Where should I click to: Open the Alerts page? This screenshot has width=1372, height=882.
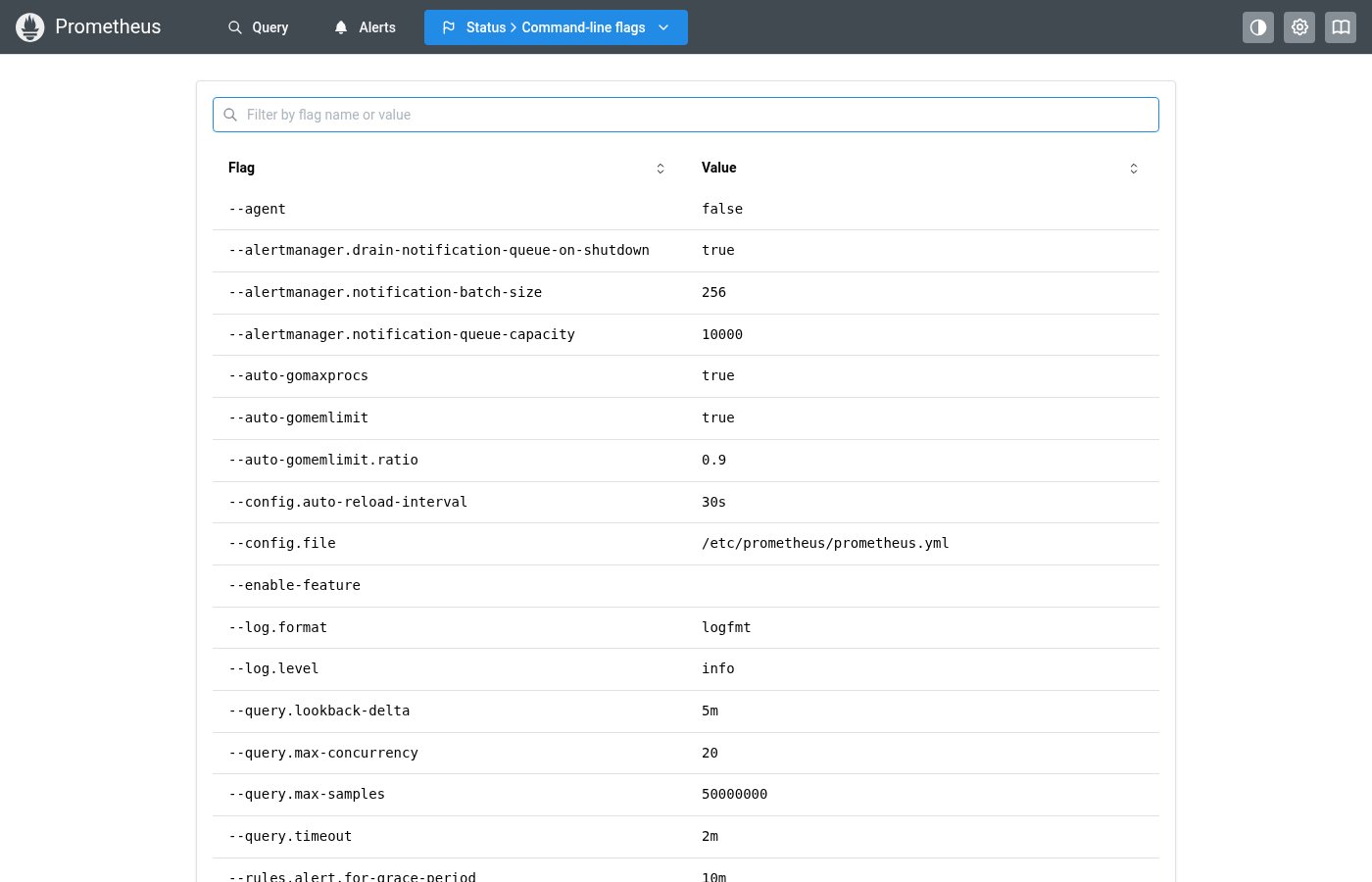[x=365, y=27]
